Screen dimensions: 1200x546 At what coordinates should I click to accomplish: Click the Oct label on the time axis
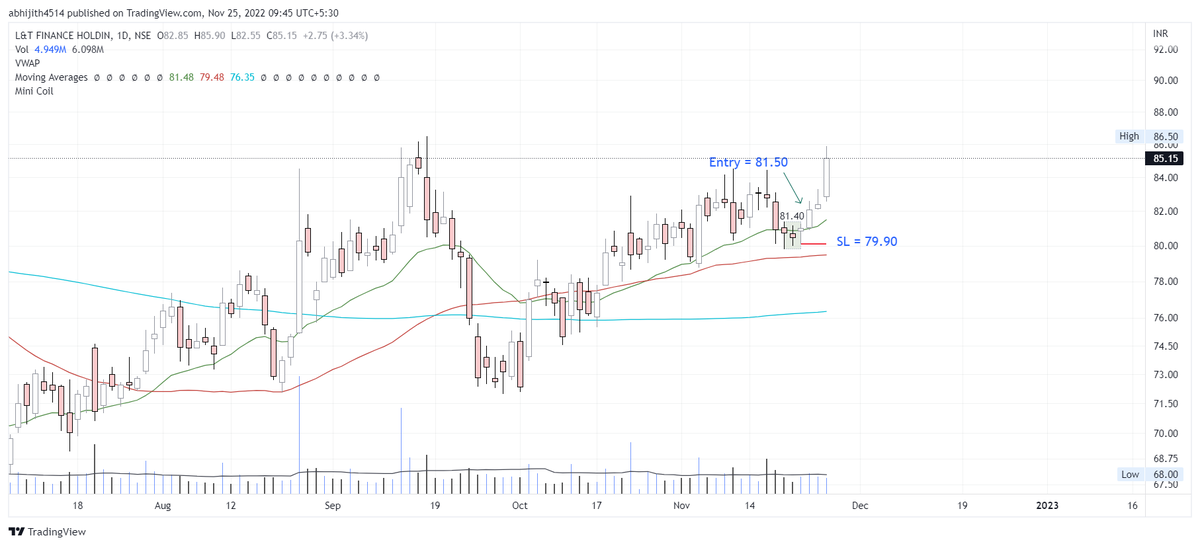click(518, 506)
